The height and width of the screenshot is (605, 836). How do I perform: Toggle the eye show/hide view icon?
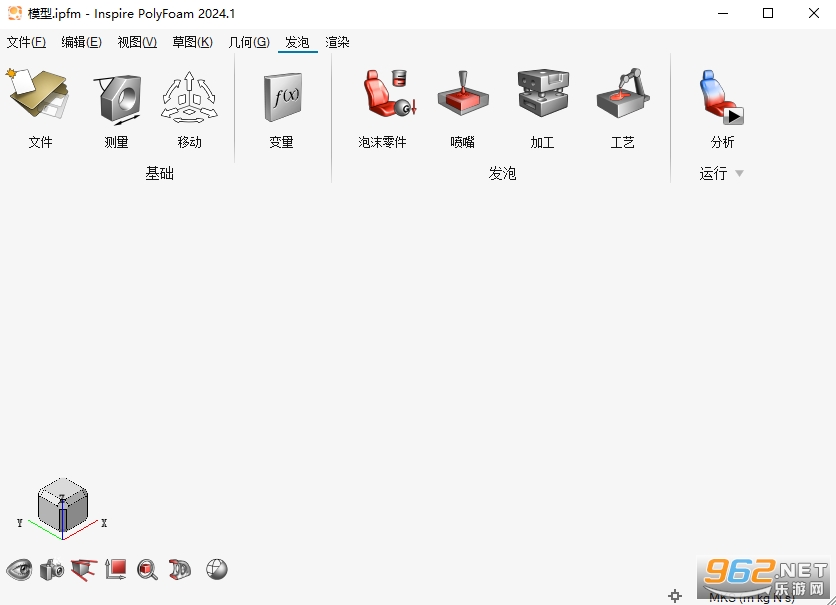click(x=19, y=570)
